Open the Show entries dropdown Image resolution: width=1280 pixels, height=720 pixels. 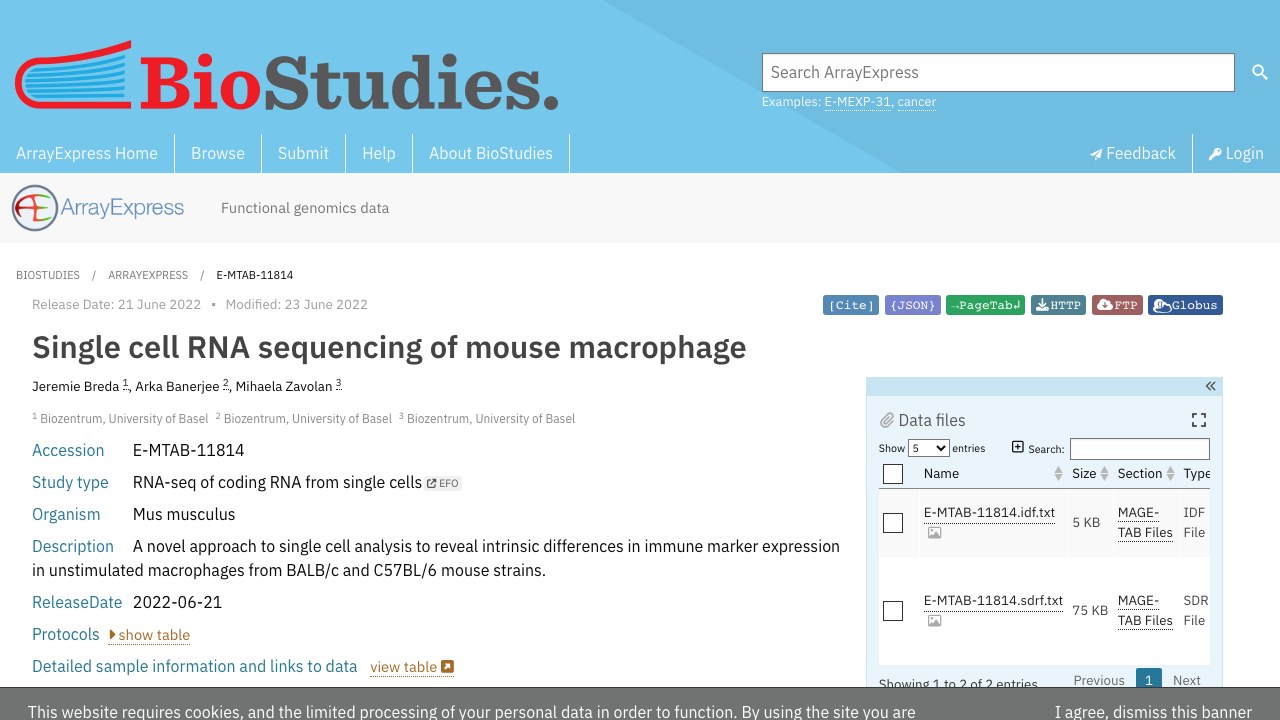[928, 448]
